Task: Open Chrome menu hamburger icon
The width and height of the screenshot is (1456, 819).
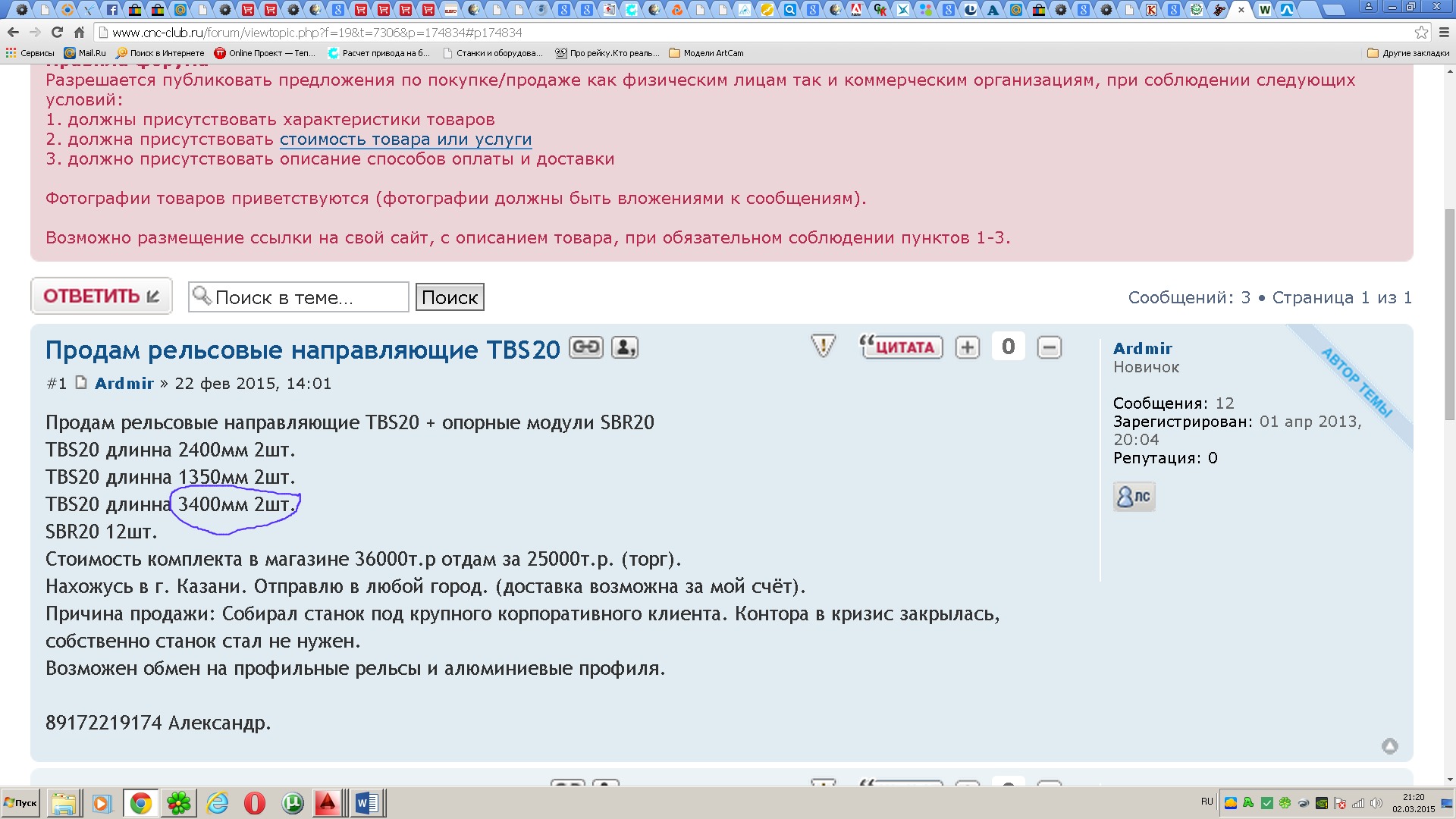Action: 1444,33
